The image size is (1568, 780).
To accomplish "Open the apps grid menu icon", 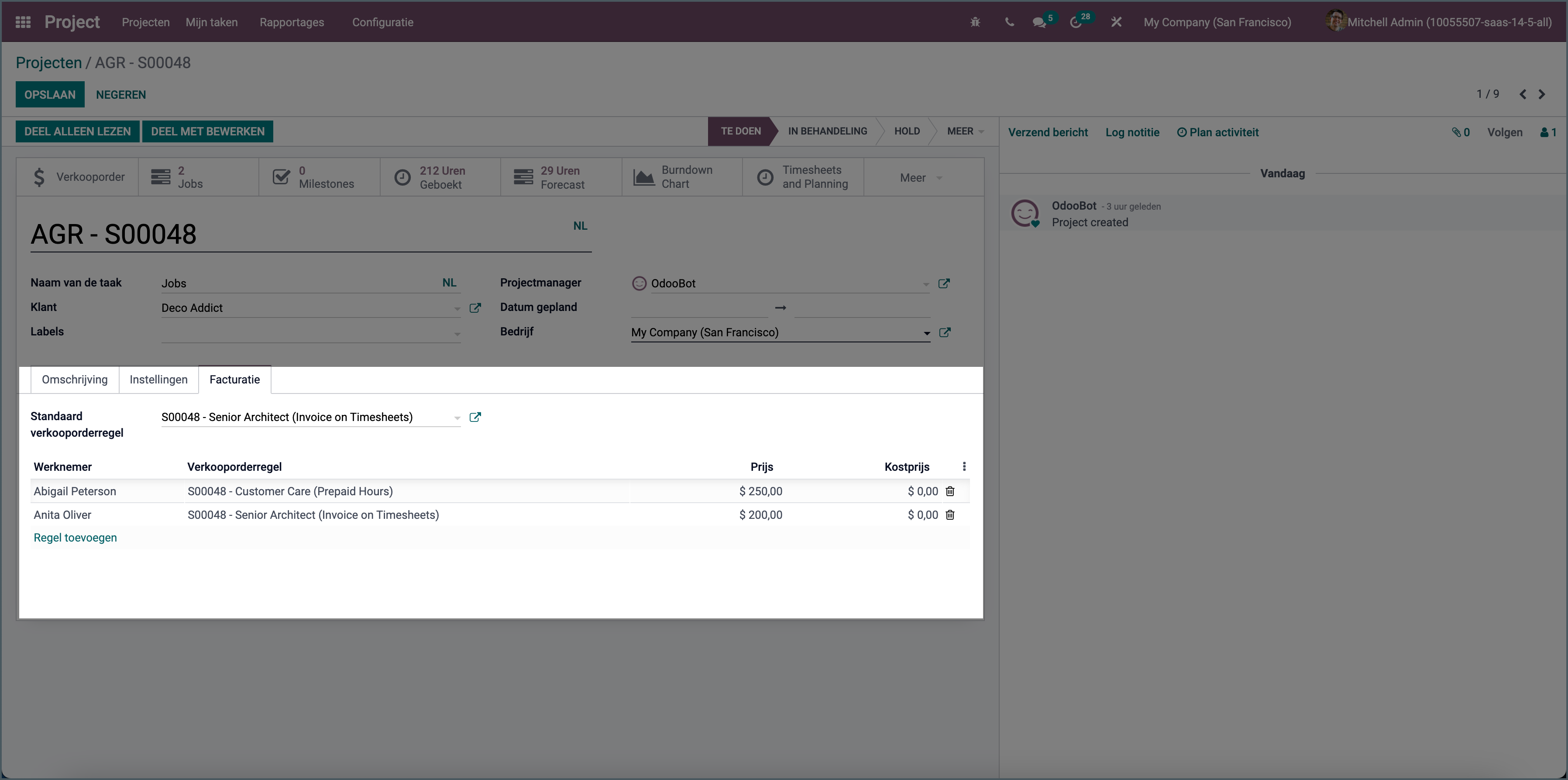I will 23,22.
